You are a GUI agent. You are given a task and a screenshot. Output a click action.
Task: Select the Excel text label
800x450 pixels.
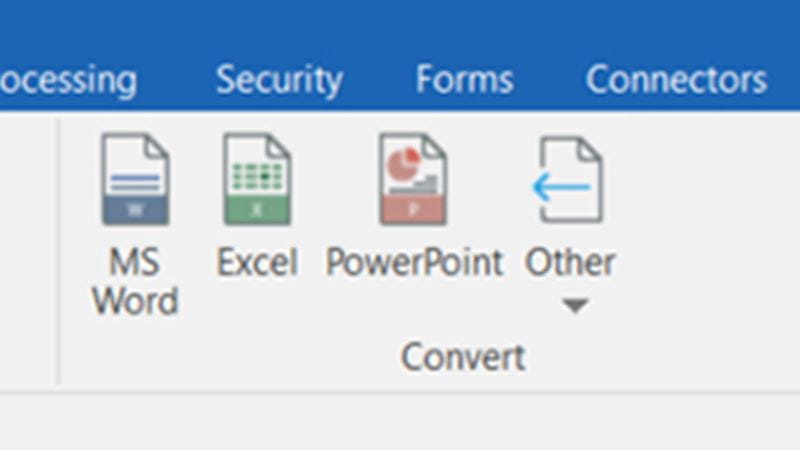[x=257, y=263]
